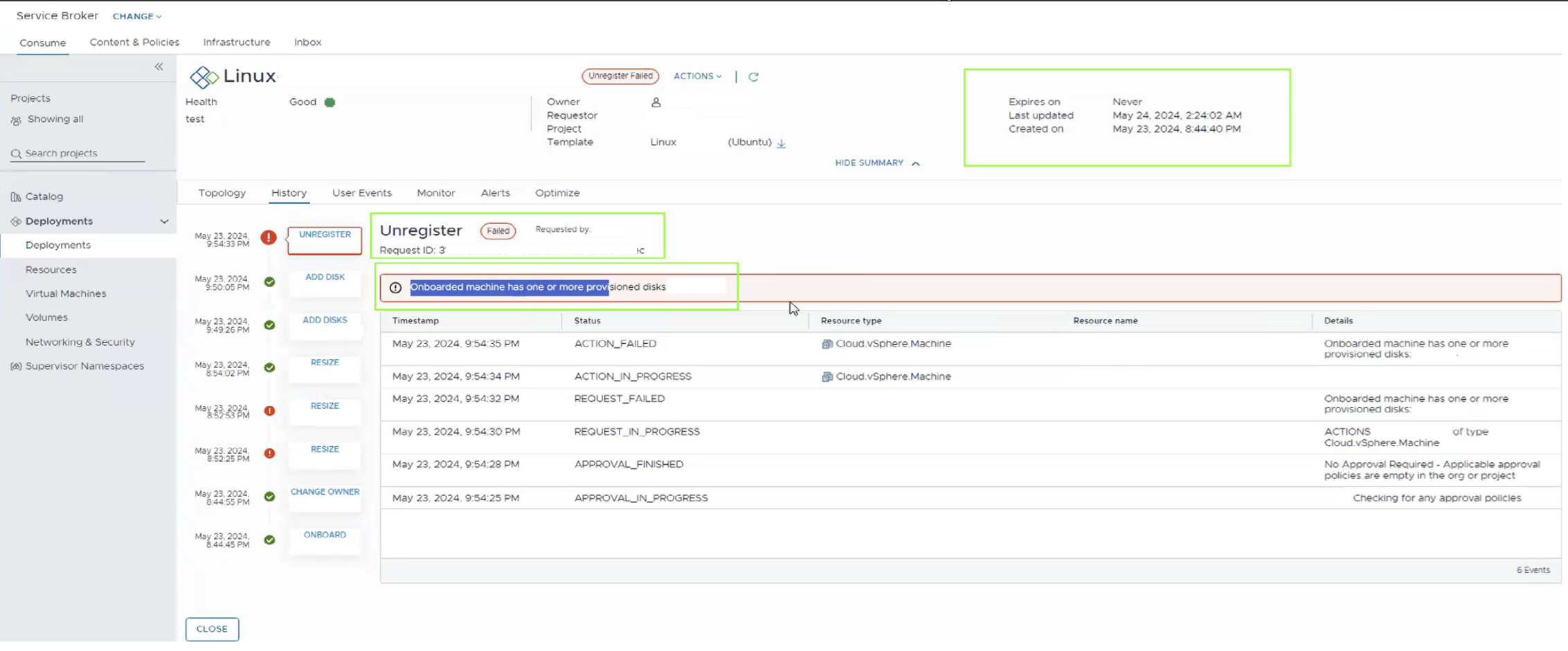Click the CLOSE button
Screen dimensions: 1568x651
tap(212, 629)
